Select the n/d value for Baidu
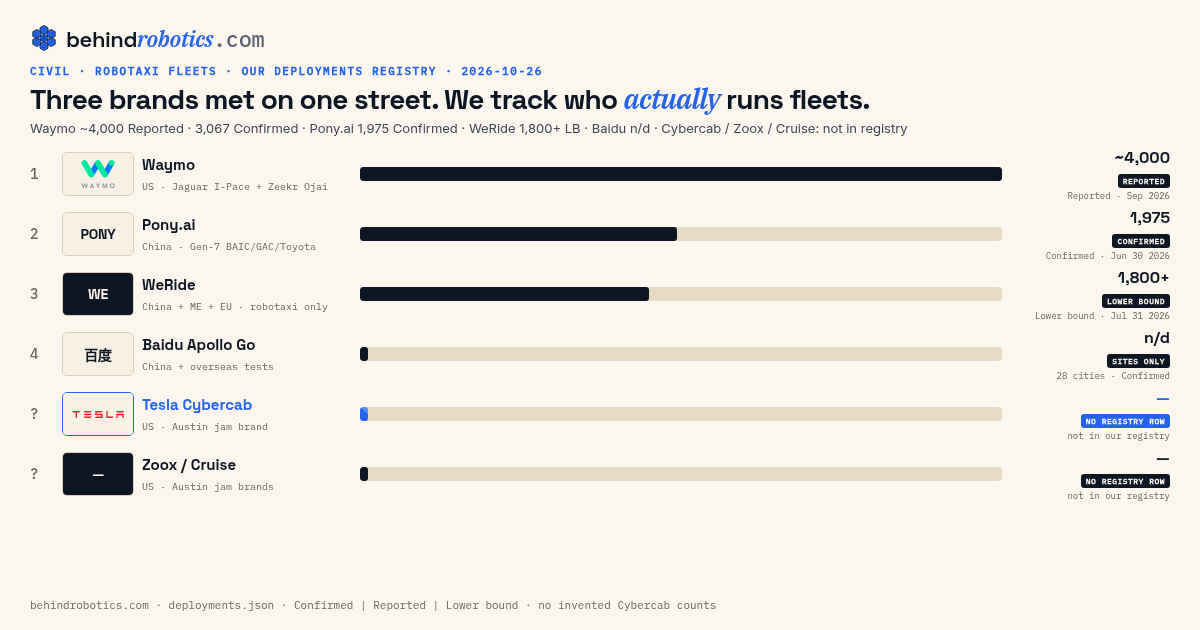The height and width of the screenshot is (630, 1200). [1157, 338]
